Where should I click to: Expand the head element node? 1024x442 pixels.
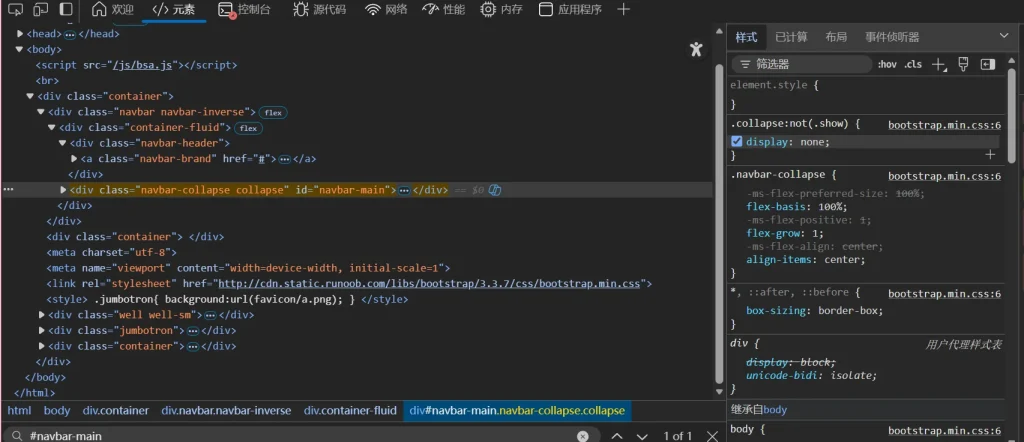tap(20, 34)
